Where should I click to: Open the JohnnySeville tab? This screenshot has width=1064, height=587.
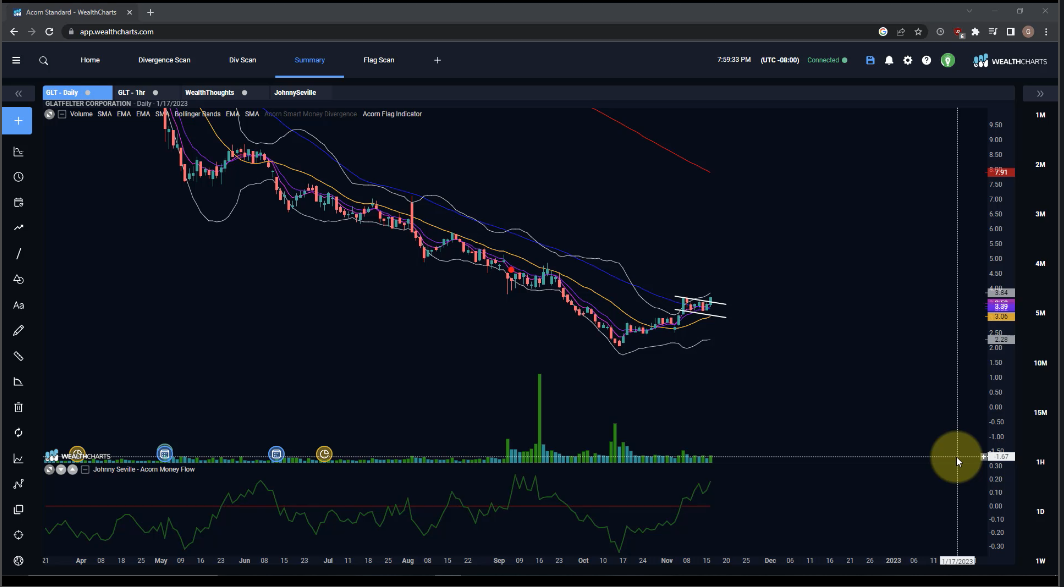click(x=295, y=93)
